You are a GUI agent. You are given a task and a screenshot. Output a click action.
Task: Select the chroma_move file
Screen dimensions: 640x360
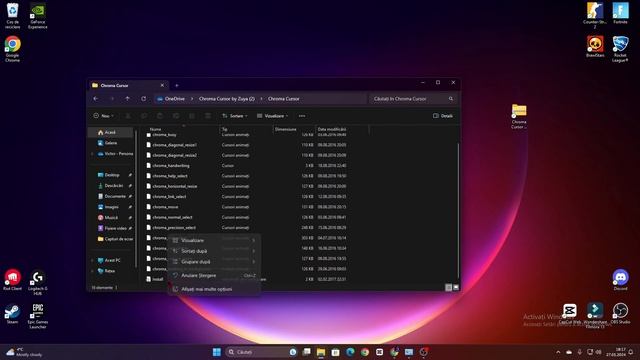[x=165, y=207]
